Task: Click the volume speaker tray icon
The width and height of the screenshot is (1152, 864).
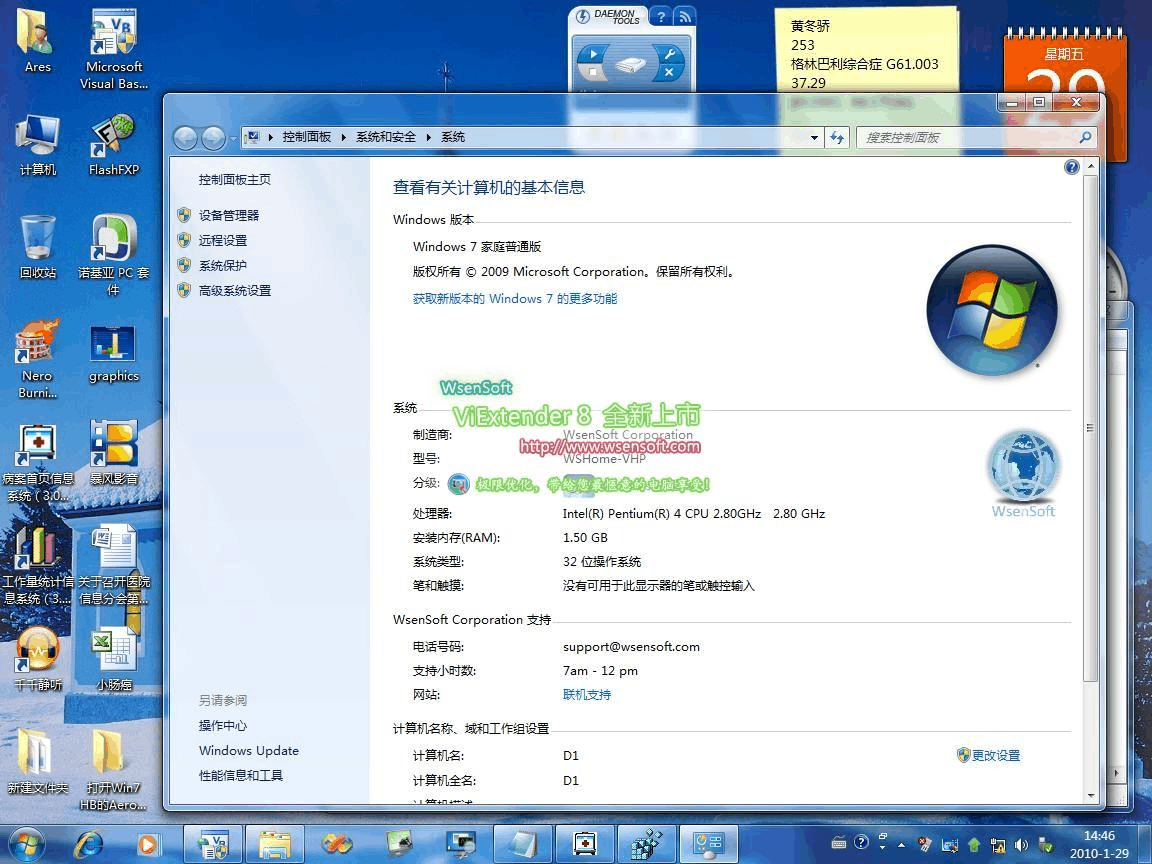Action: point(1021,845)
